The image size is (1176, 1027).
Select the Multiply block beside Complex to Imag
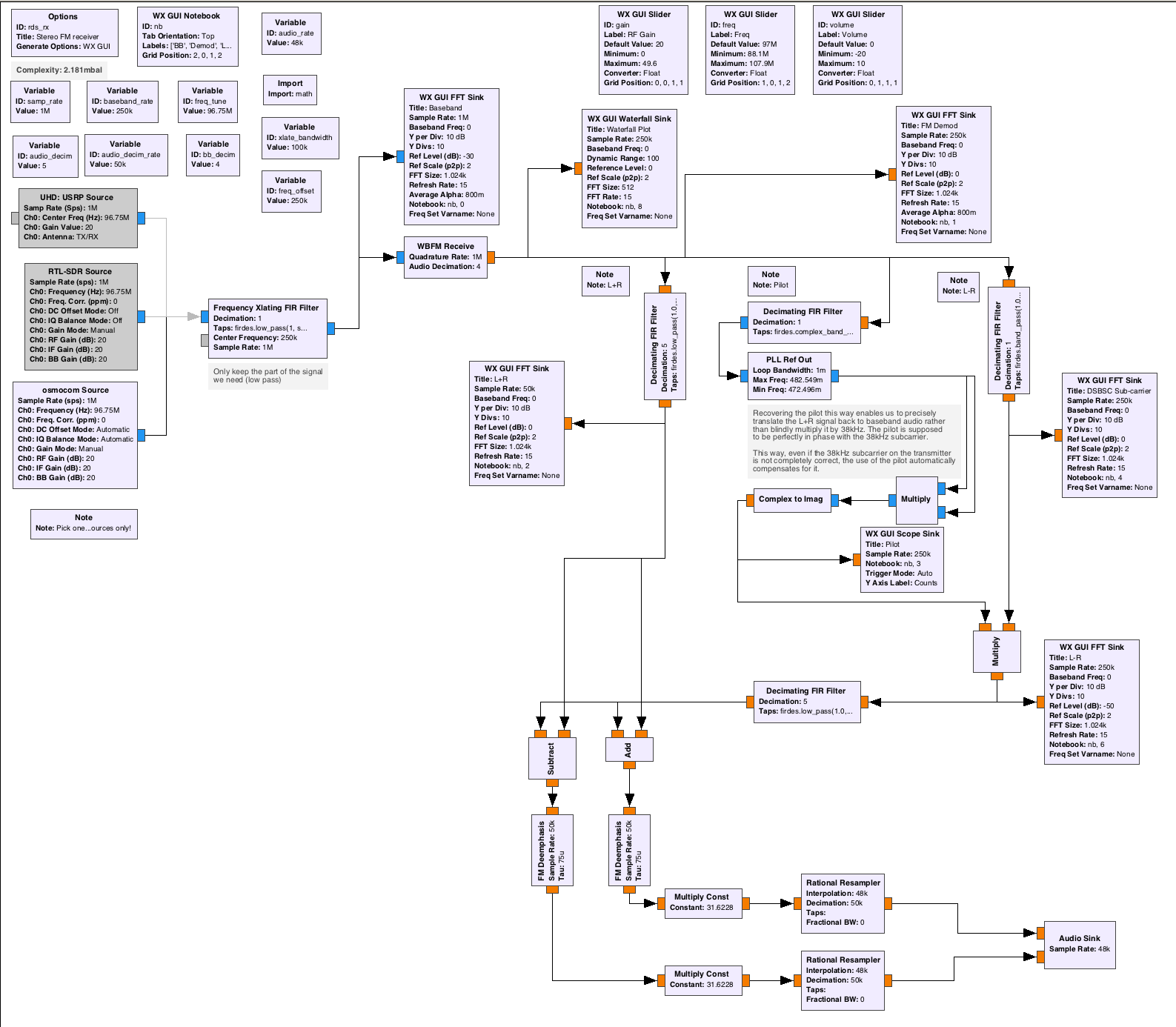pos(917,500)
